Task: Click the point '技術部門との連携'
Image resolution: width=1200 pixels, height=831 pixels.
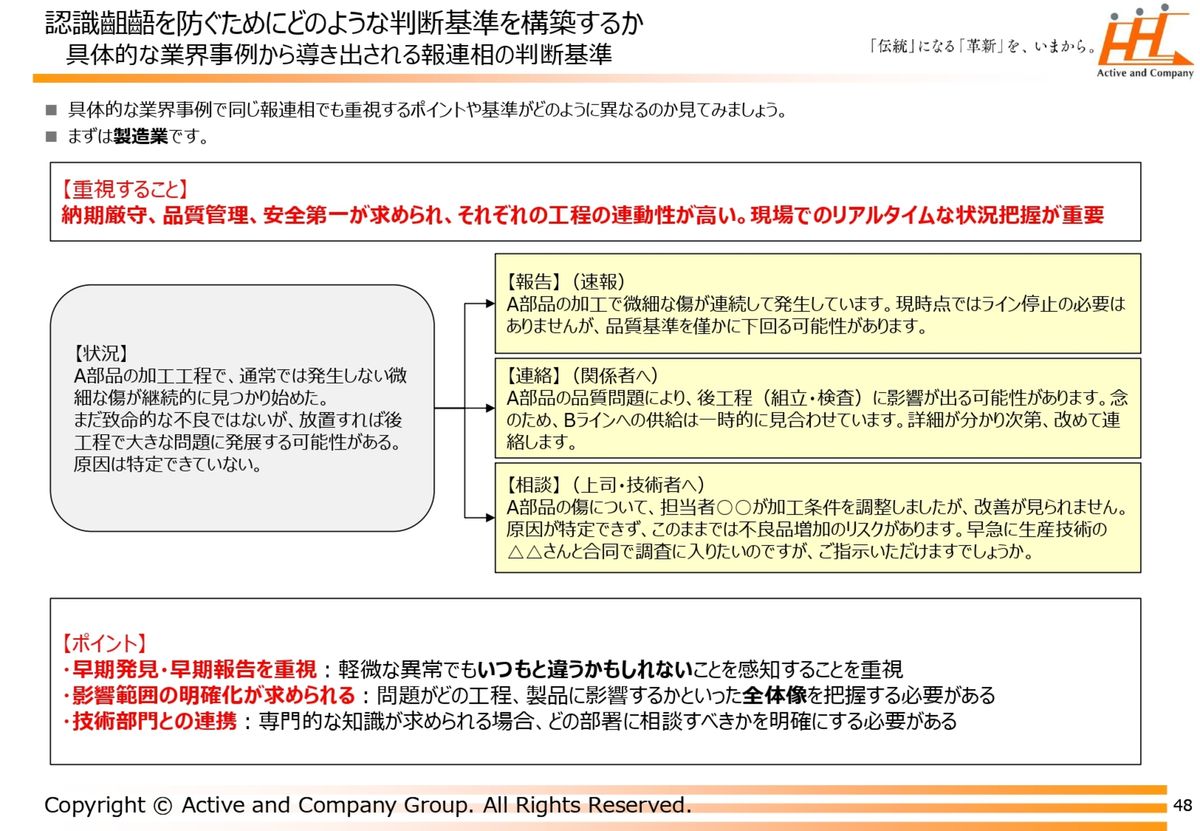Action: [x=149, y=721]
